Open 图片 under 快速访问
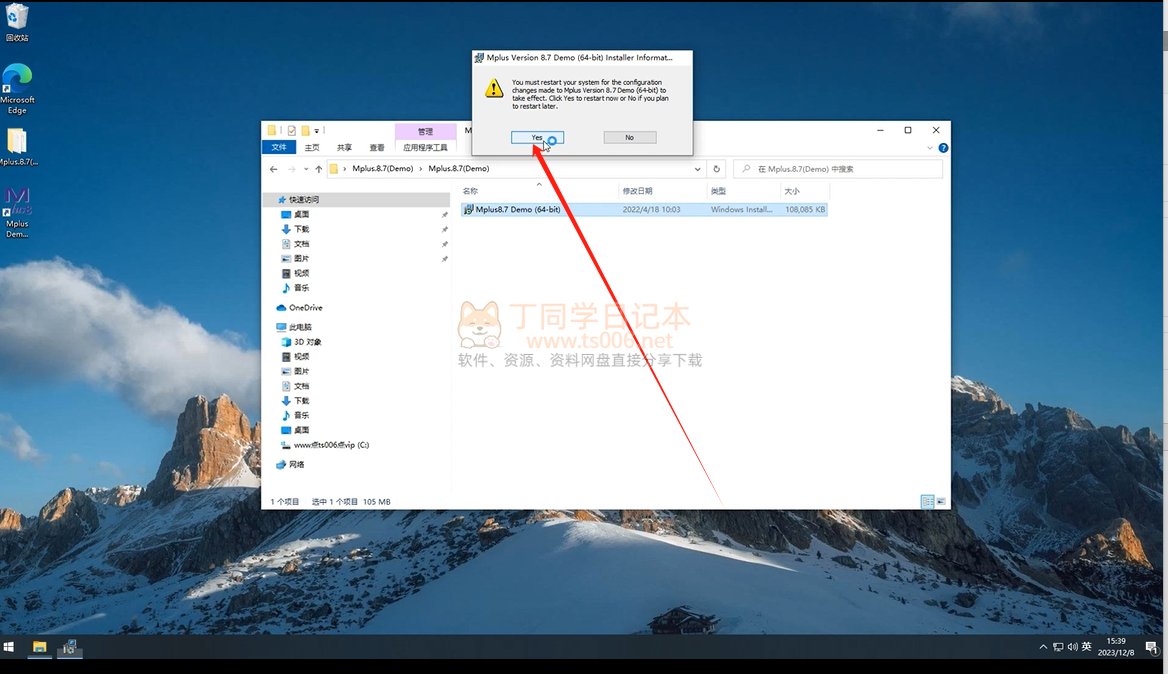This screenshot has width=1168, height=674. click(x=301, y=258)
